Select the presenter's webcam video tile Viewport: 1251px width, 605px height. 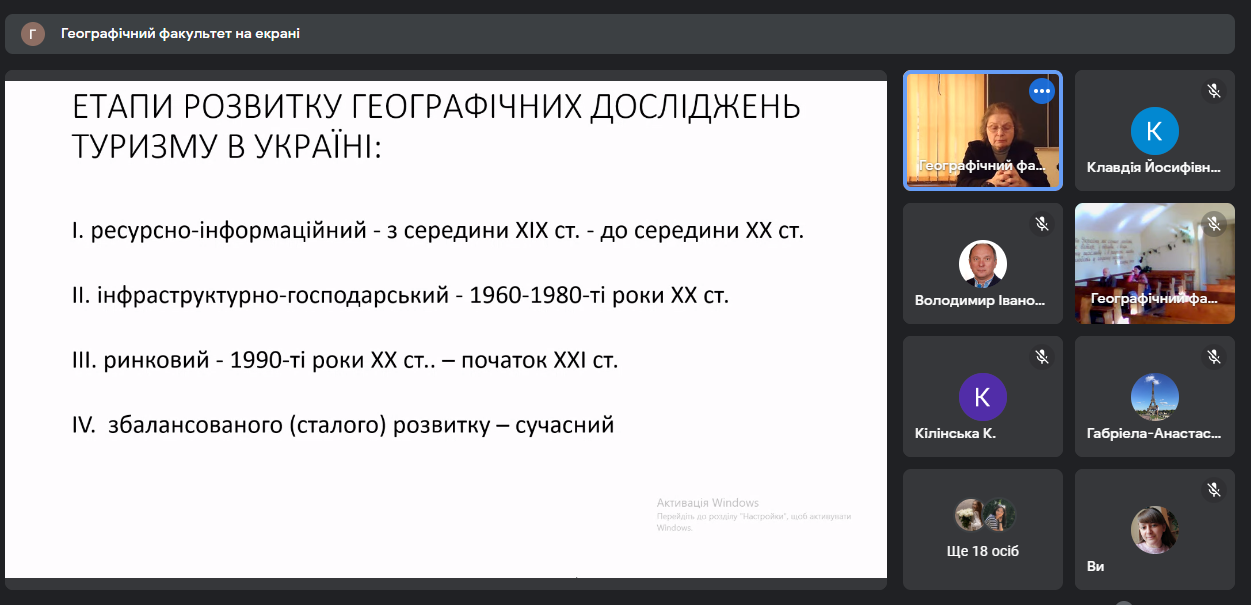983,131
